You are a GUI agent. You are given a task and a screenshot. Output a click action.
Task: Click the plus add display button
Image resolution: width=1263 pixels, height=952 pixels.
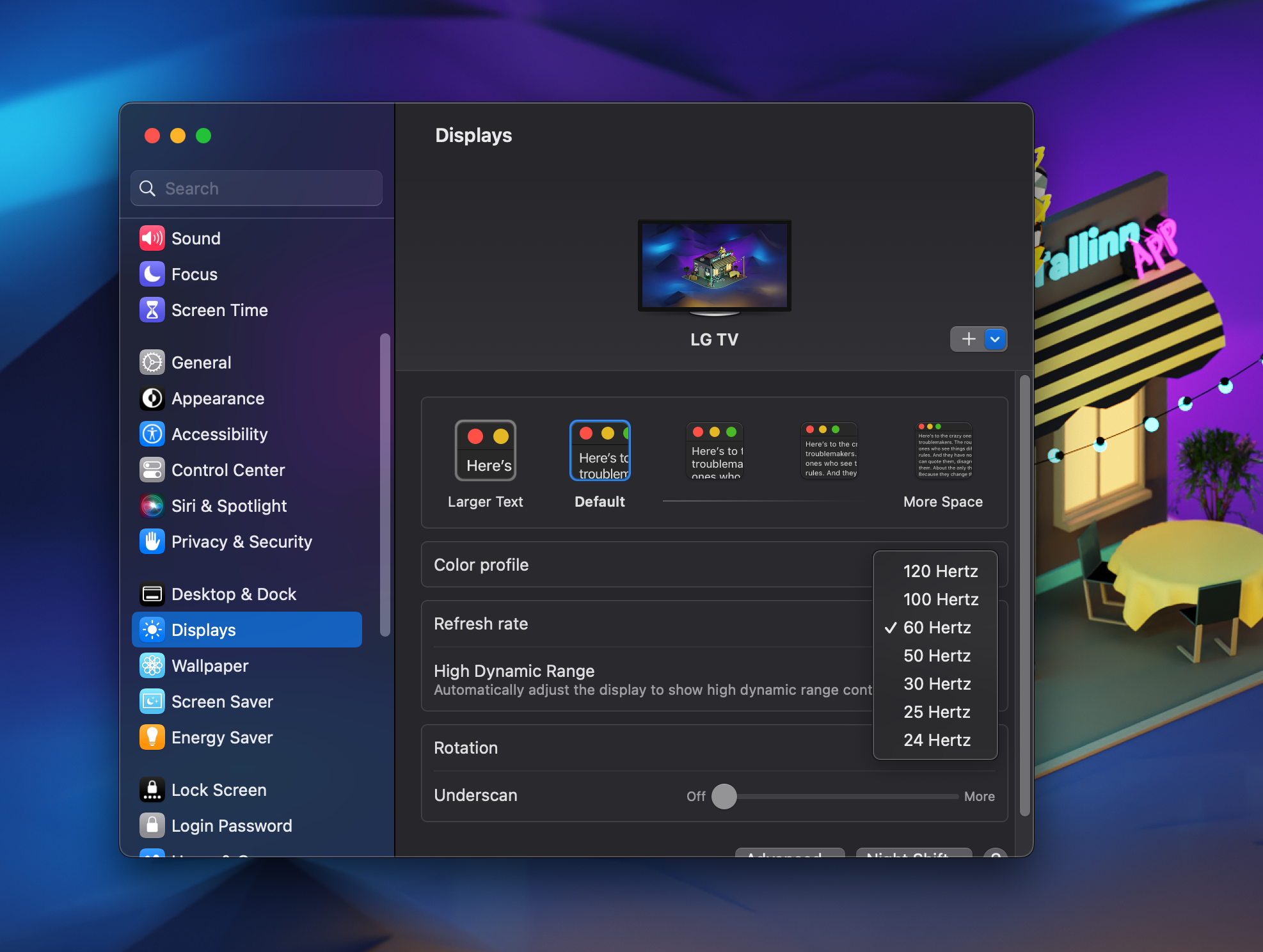pos(969,339)
